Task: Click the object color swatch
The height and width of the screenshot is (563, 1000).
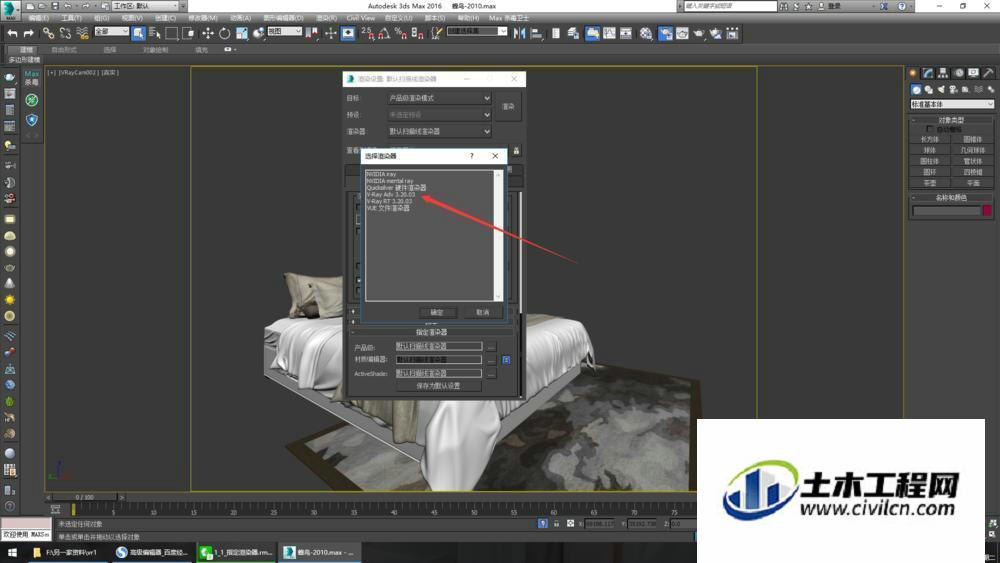Action: 987,210
